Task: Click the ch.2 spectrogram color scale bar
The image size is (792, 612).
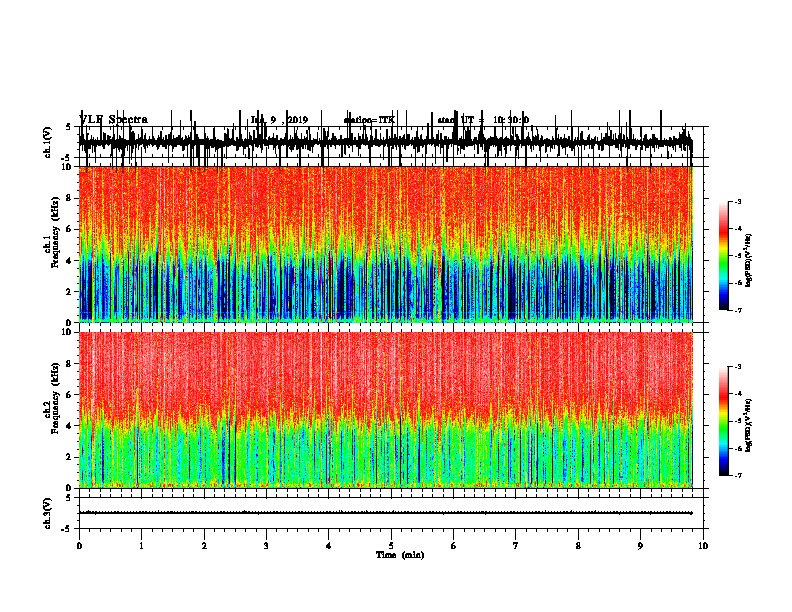Action: point(723,421)
